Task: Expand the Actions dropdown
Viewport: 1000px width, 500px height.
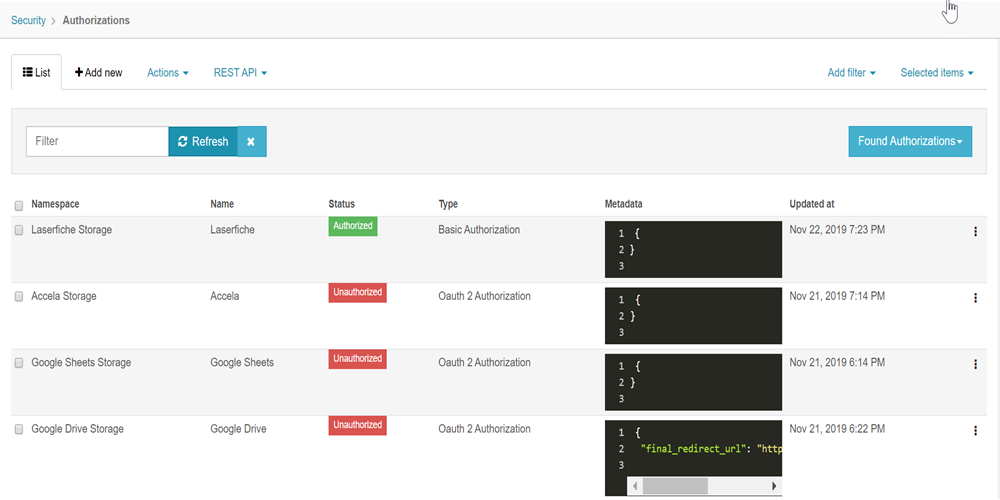Action: tap(168, 73)
